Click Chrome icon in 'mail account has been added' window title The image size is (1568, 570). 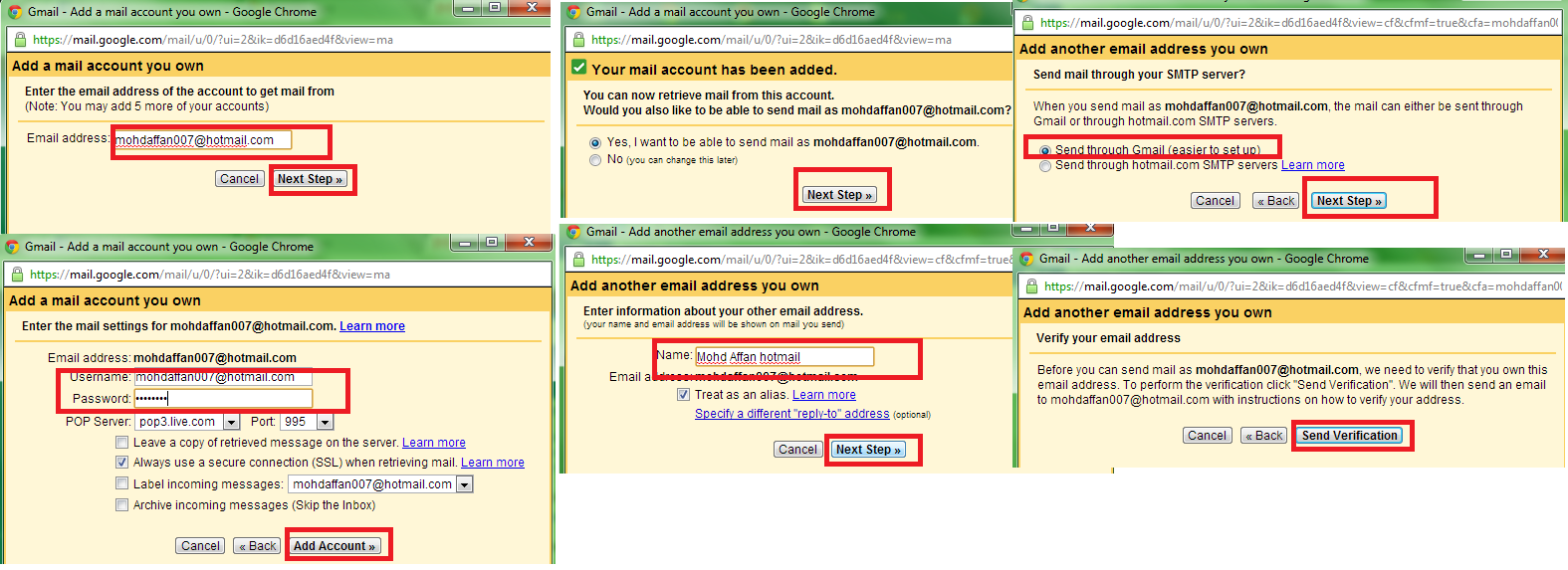point(573,12)
